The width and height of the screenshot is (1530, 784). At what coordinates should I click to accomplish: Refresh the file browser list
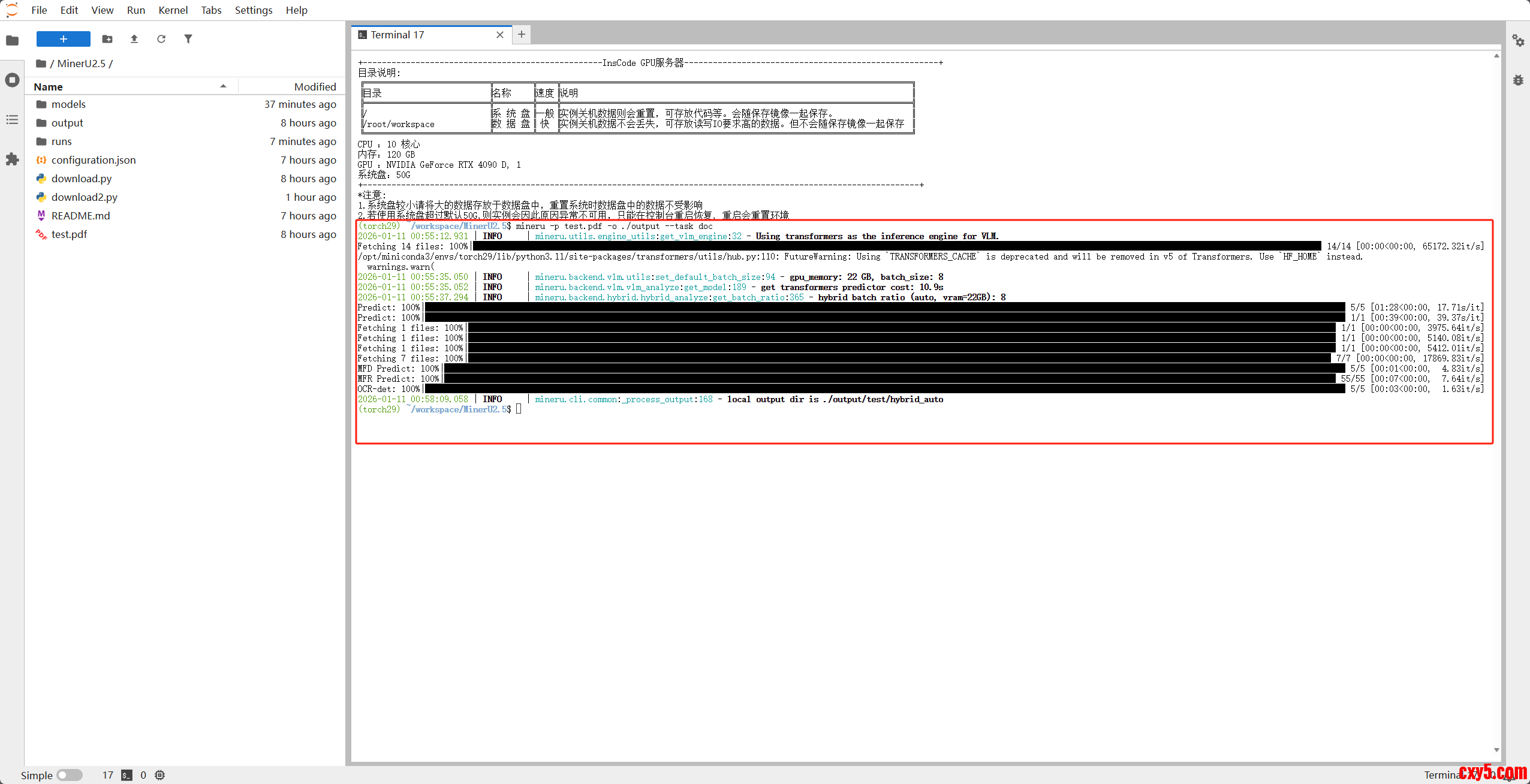click(161, 39)
